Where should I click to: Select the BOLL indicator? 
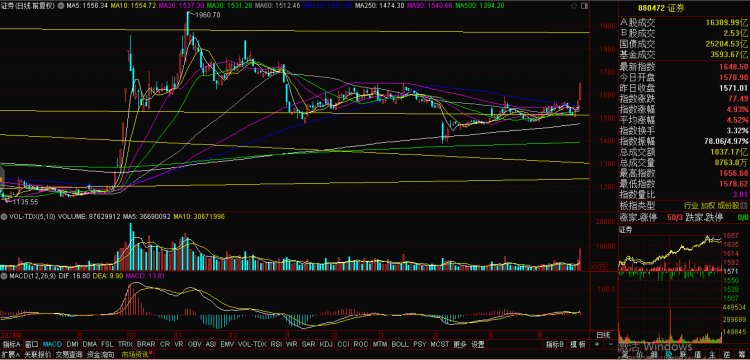click(399, 344)
